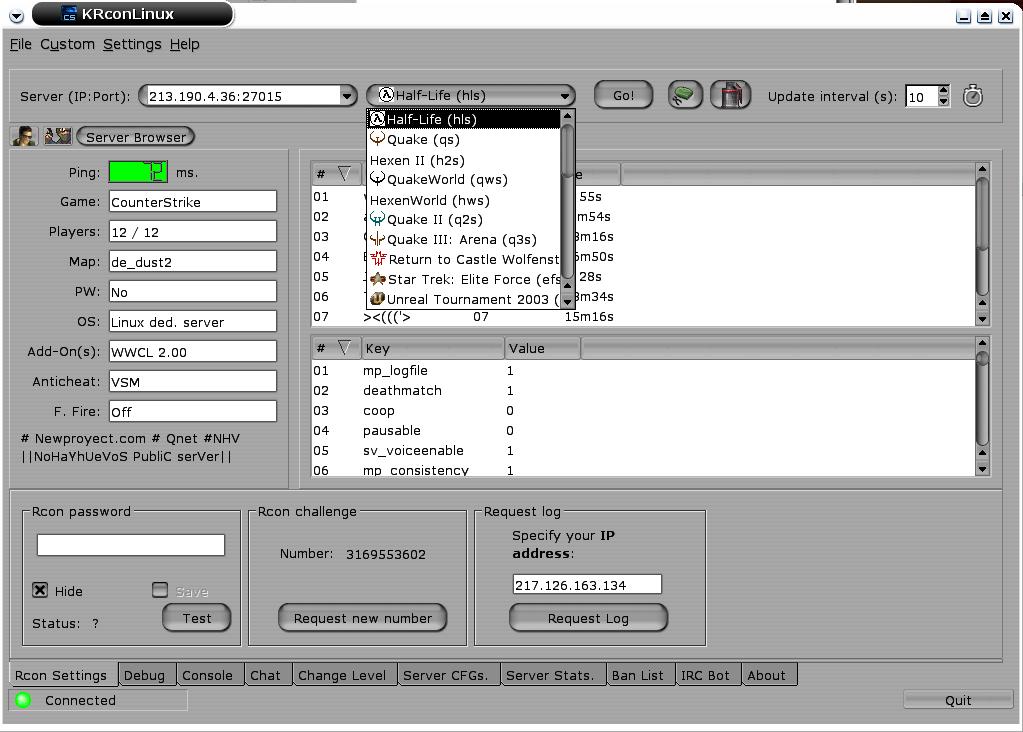The width and height of the screenshot is (1023, 732).
Task: Click the green network connect icon
Action: [685, 95]
